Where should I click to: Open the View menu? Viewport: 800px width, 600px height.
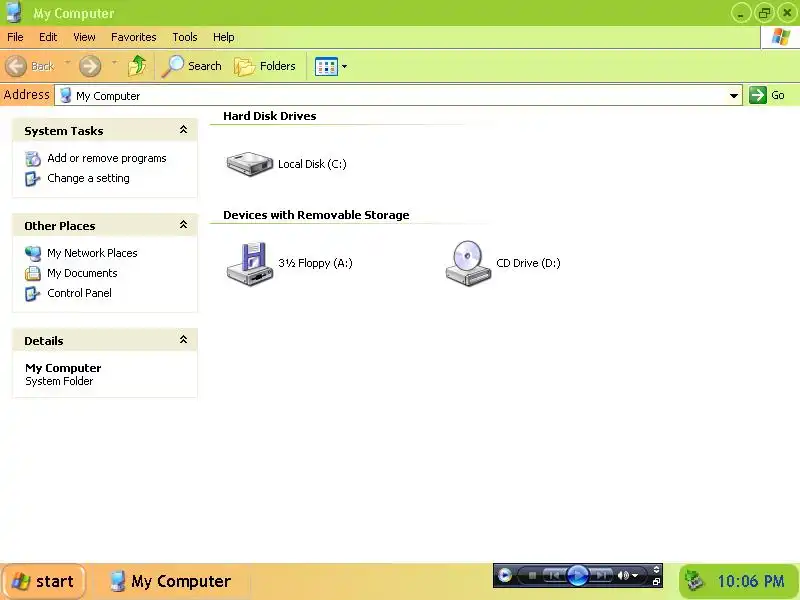click(84, 37)
